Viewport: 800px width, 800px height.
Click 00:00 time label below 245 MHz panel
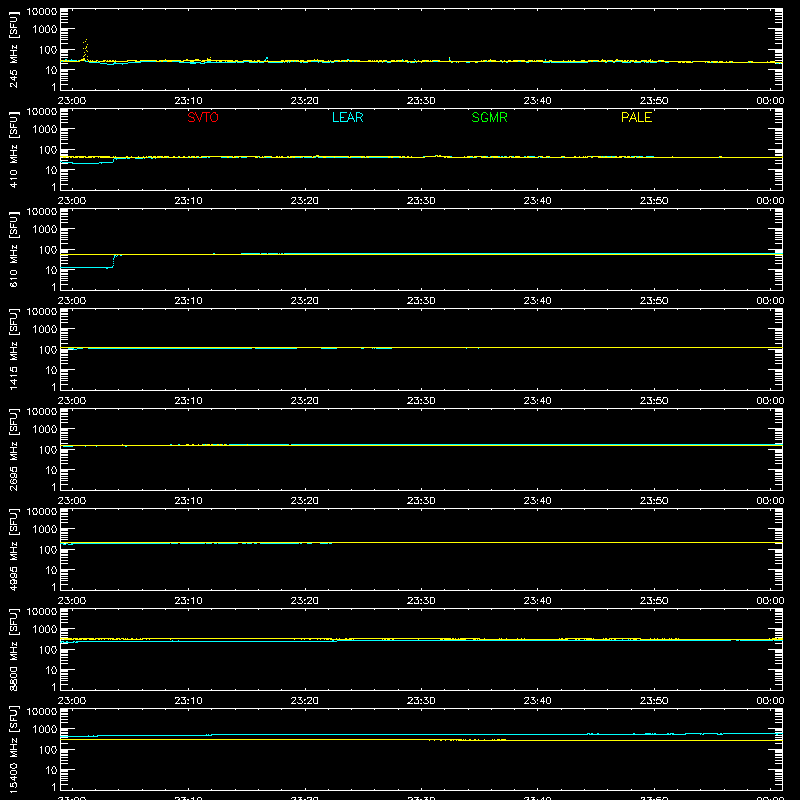(770, 101)
